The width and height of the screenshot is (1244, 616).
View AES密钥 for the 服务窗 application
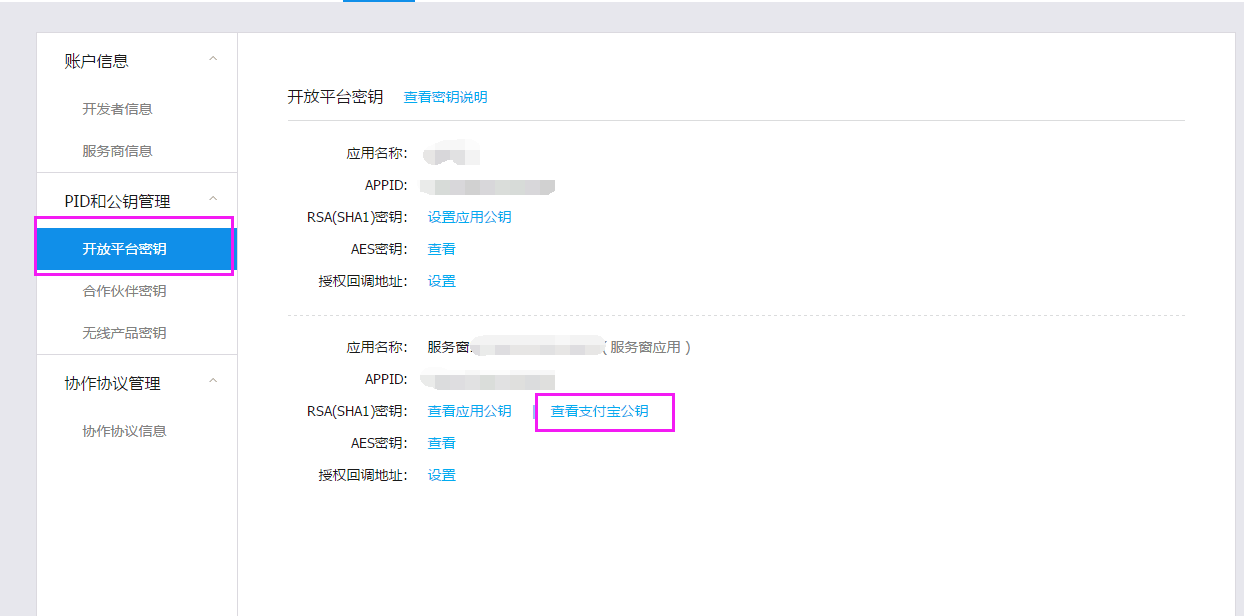[x=441, y=443]
